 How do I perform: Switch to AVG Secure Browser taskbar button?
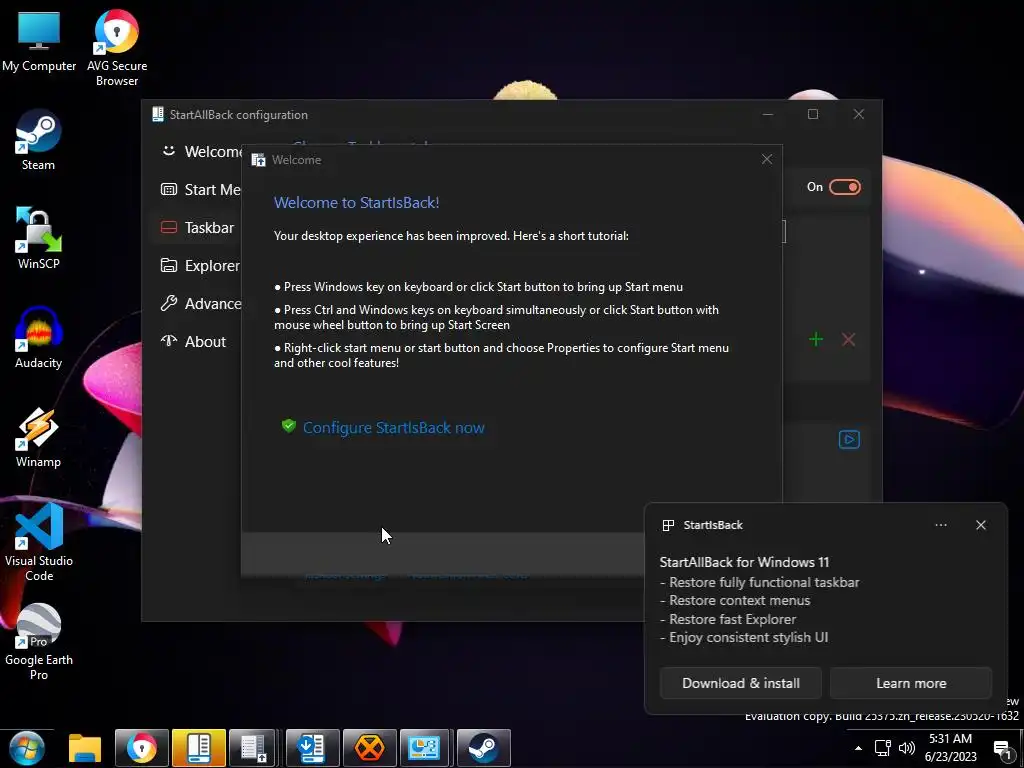point(142,748)
